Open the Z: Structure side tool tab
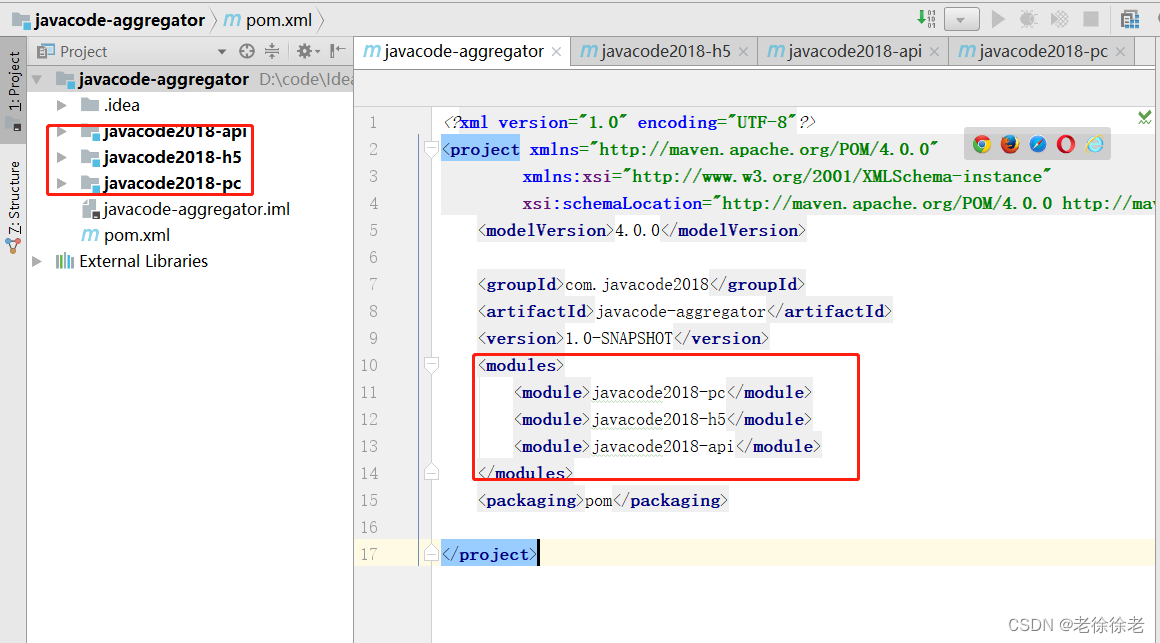This screenshot has height=643, width=1160. 14,207
